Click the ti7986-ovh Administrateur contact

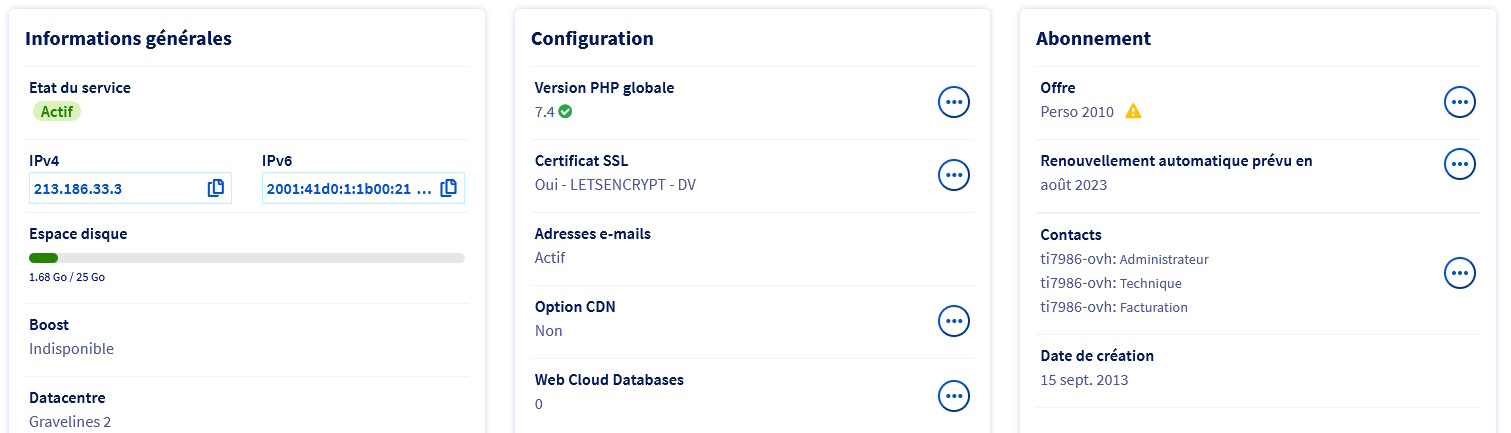tap(1124, 259)
